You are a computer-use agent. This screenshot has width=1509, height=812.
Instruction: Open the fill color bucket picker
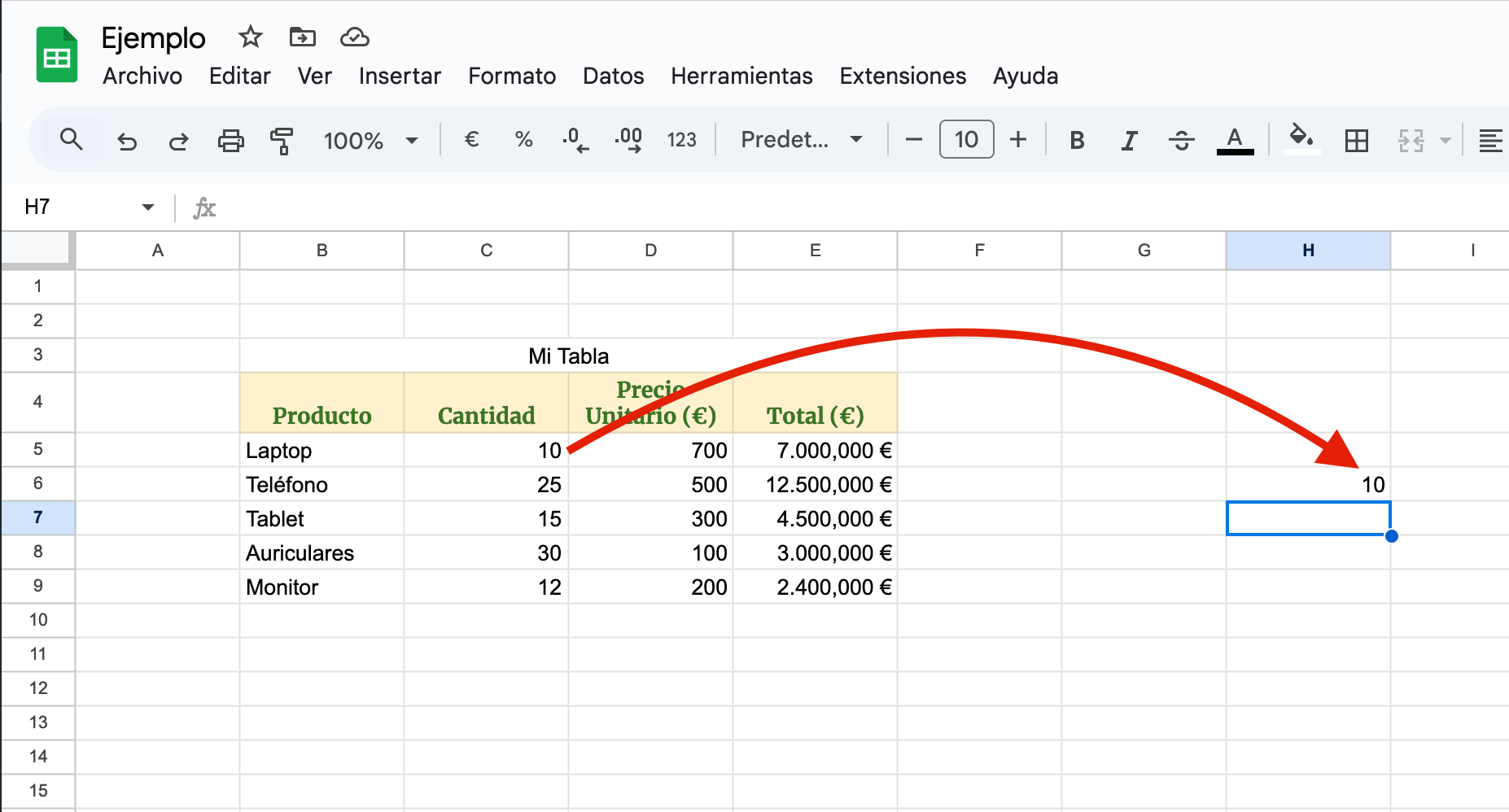click(x=1301, y=138)
